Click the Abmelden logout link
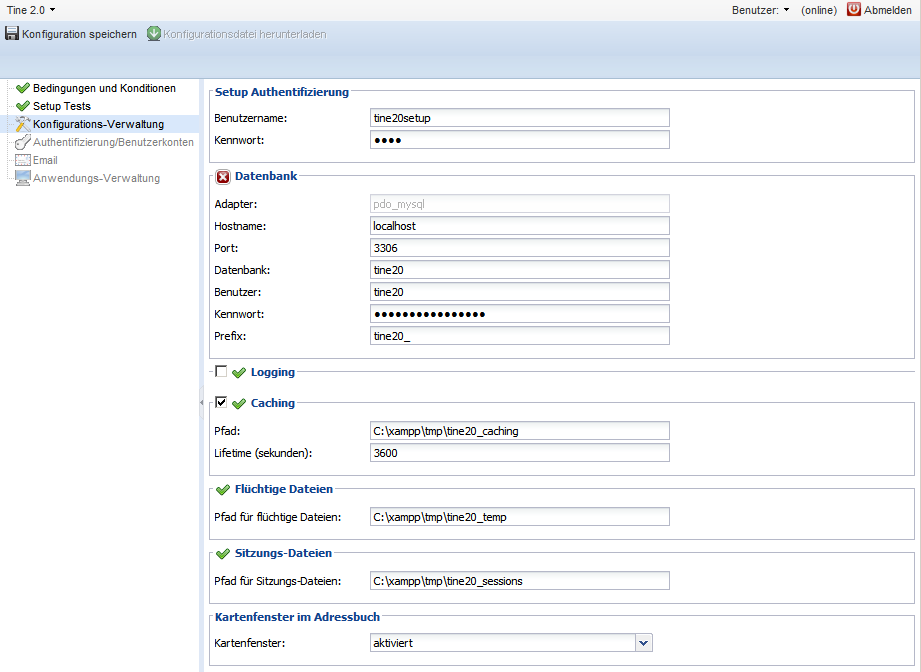Viewport: 921px width, 672px height. tap(888, 9)
